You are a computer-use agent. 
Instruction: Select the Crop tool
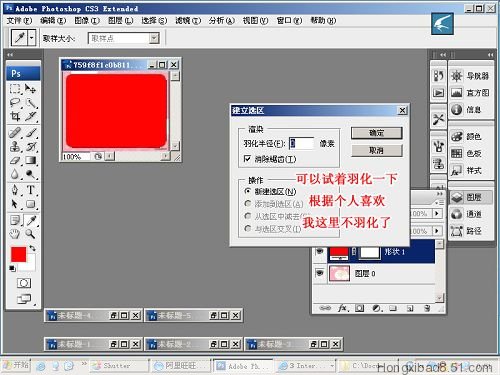(x=15, y=116)
